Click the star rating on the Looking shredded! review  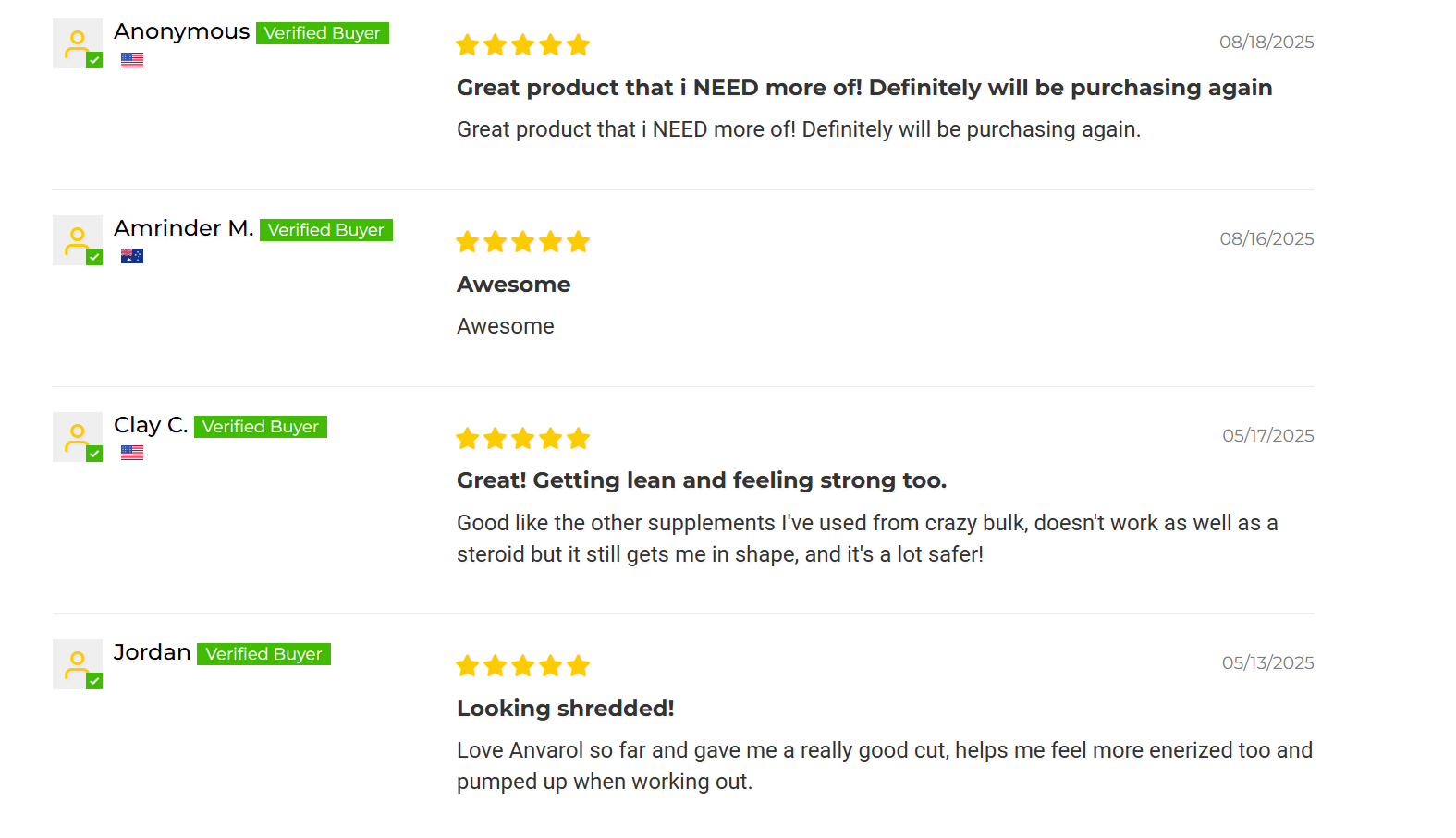pos(522,666)
